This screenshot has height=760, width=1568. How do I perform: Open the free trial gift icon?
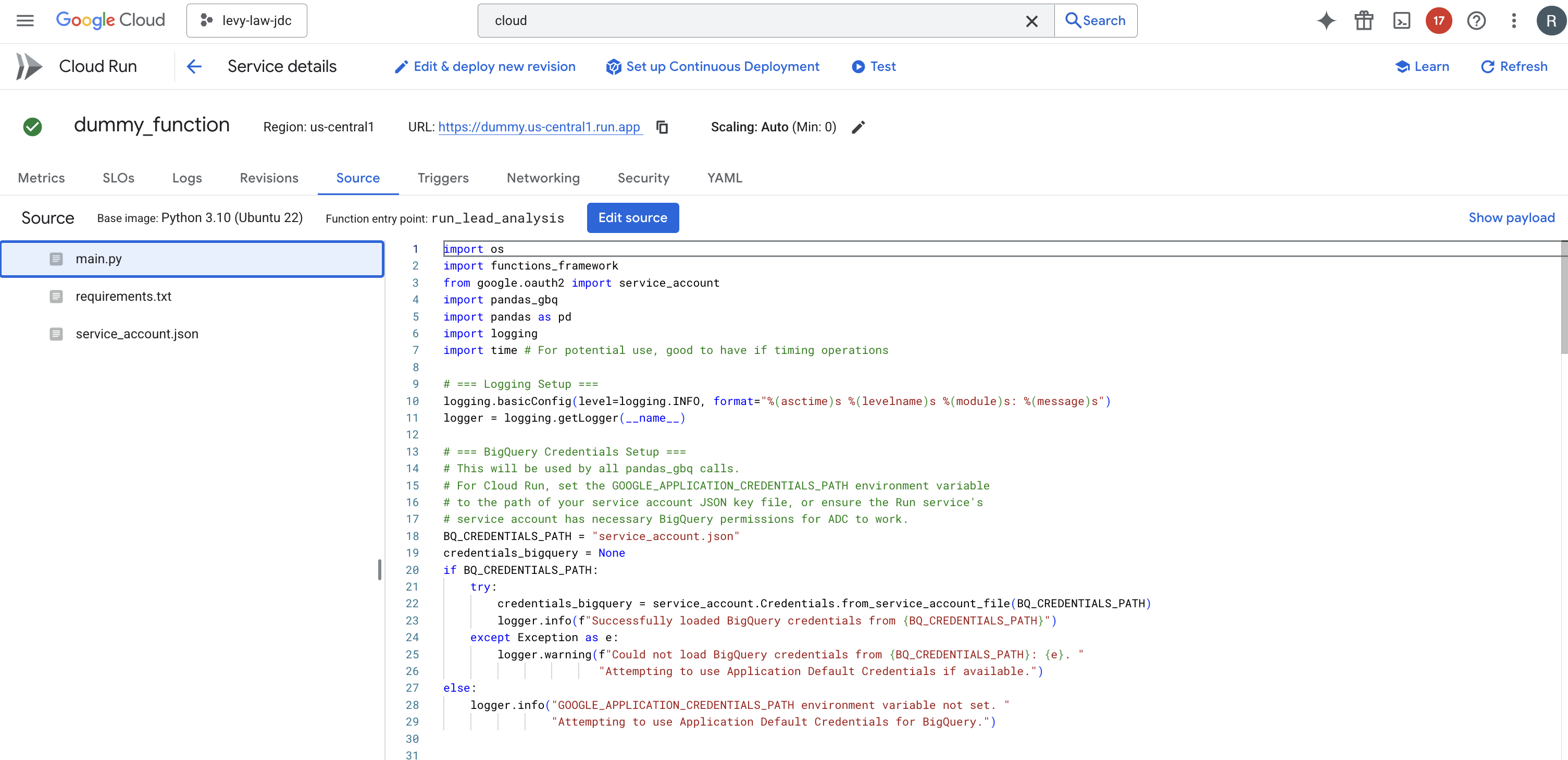(1363, 21)
